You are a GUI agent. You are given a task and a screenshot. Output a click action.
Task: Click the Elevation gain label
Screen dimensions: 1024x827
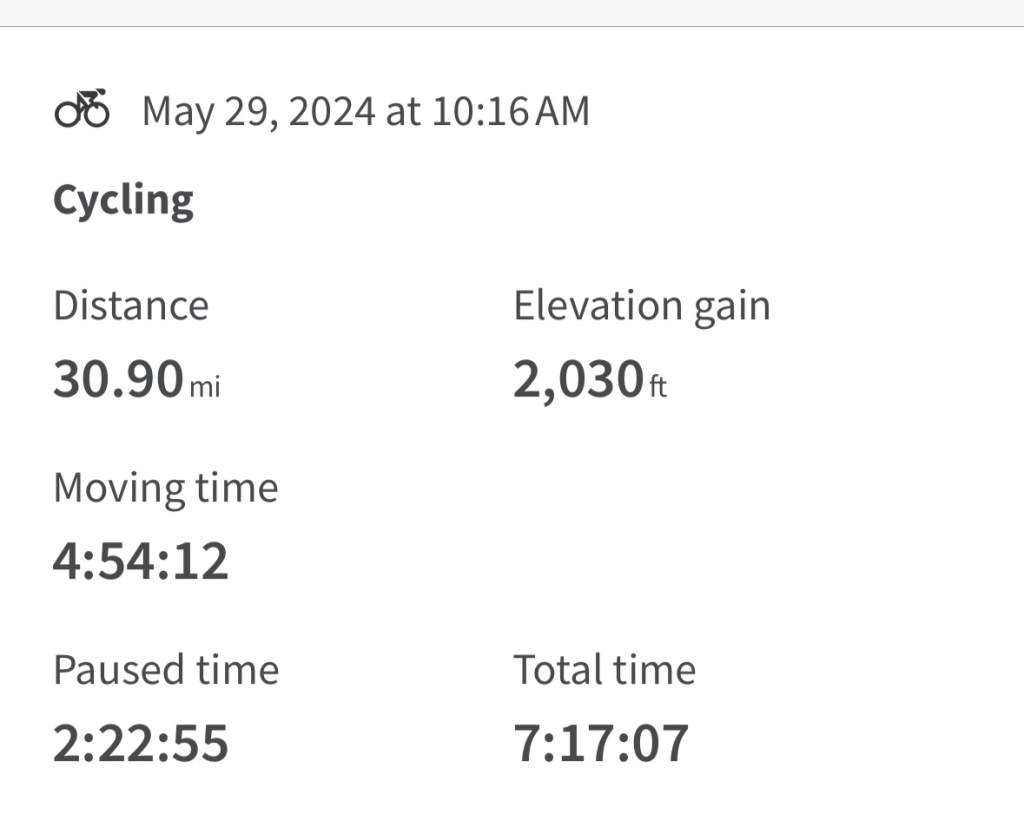(642, 306)
